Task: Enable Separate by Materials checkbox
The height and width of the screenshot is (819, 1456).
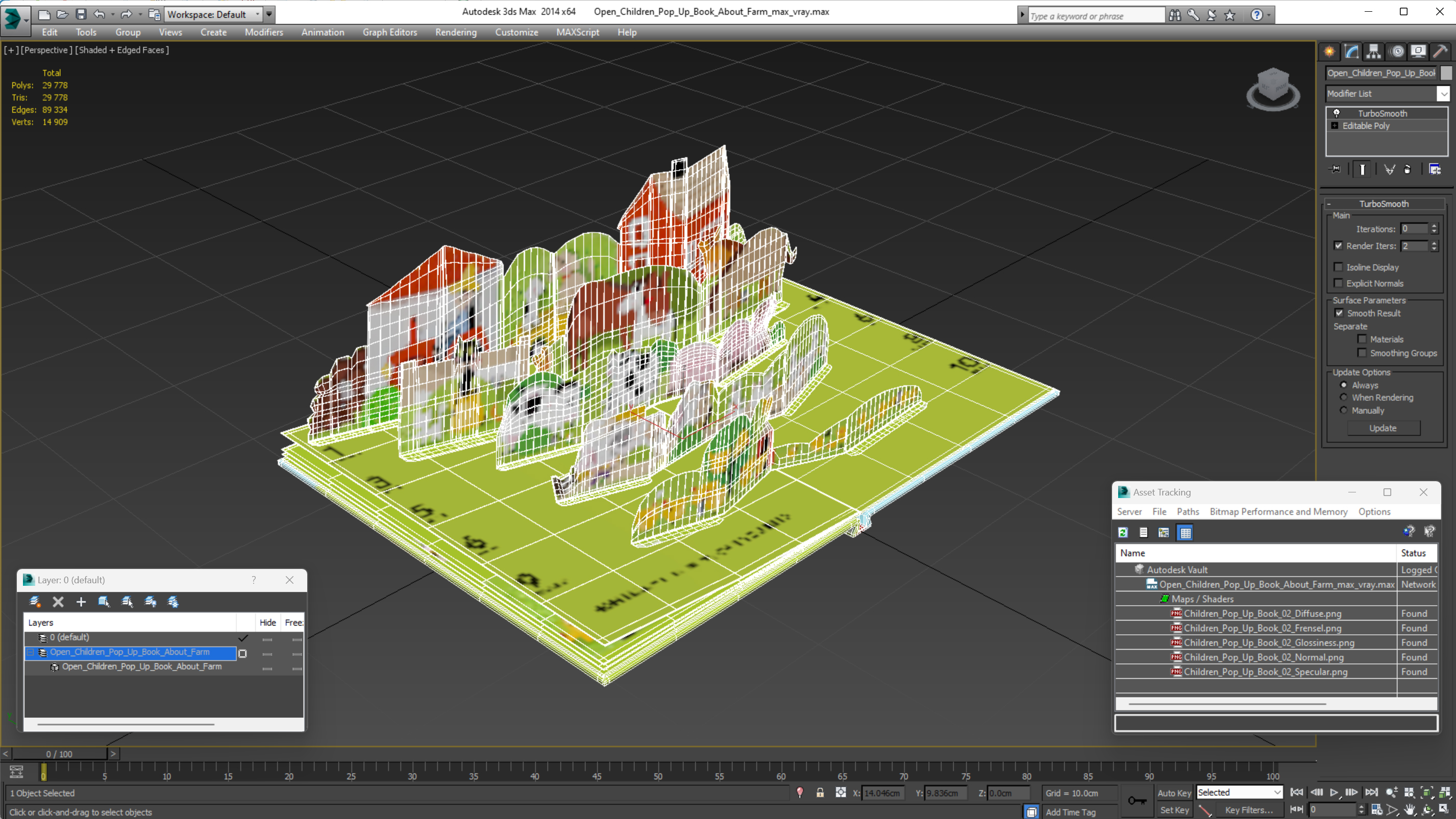Action: tap(1362, 339)
